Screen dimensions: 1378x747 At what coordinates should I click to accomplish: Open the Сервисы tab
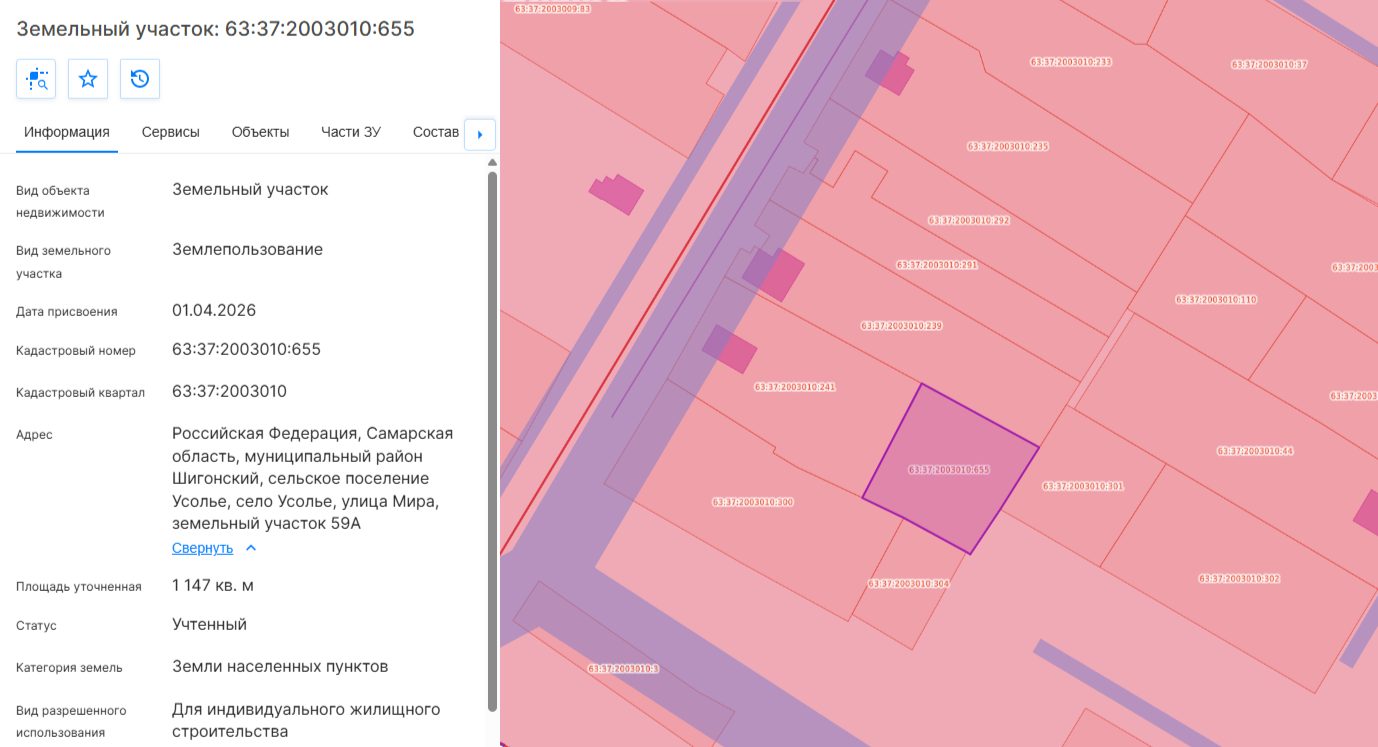[171, 132]
